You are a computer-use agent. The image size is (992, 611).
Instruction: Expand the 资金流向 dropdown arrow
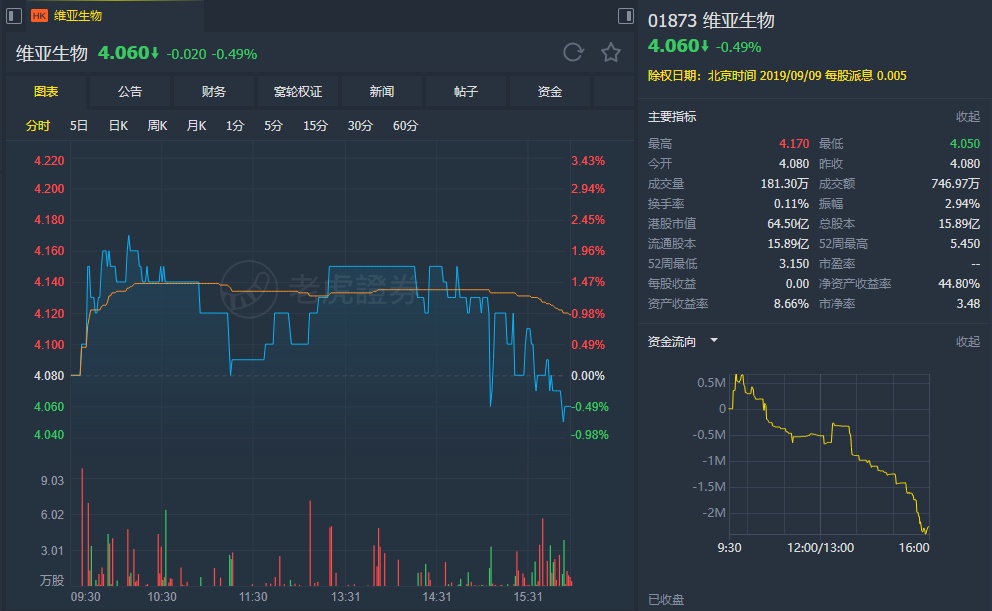[x=714, y=341]
